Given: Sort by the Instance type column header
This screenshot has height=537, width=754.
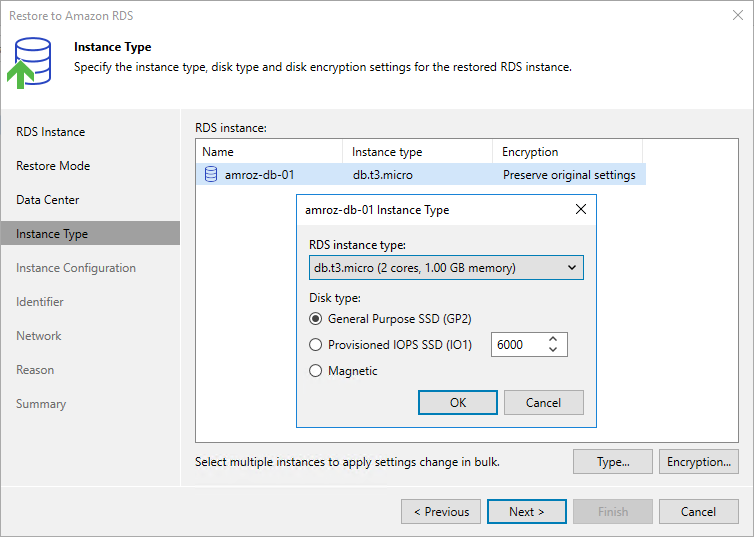Looking at the screenshot, I should coord(417,152).
